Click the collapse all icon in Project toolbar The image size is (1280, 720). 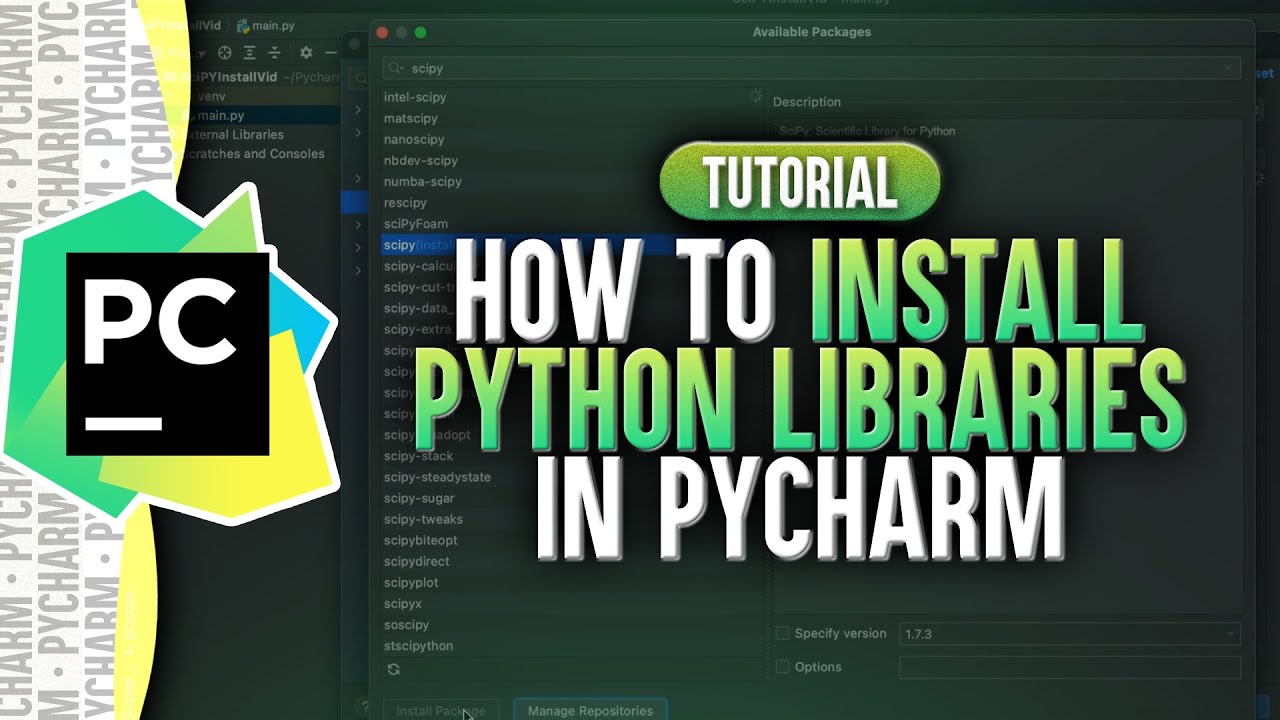(x=274, y=53)
